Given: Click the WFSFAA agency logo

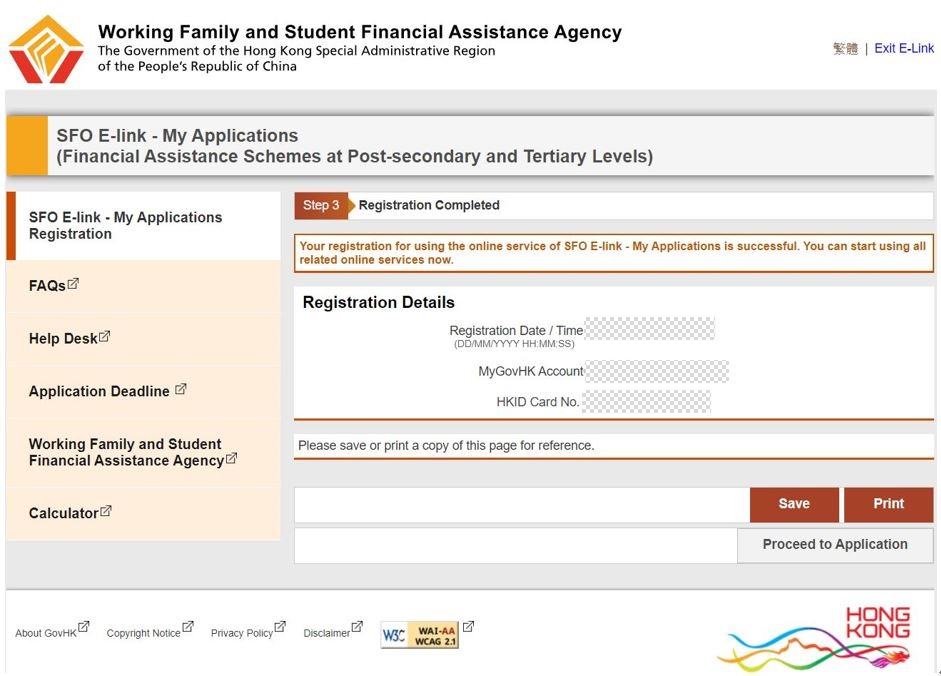Looking at the screenshot, I should [x=46, y=49].
